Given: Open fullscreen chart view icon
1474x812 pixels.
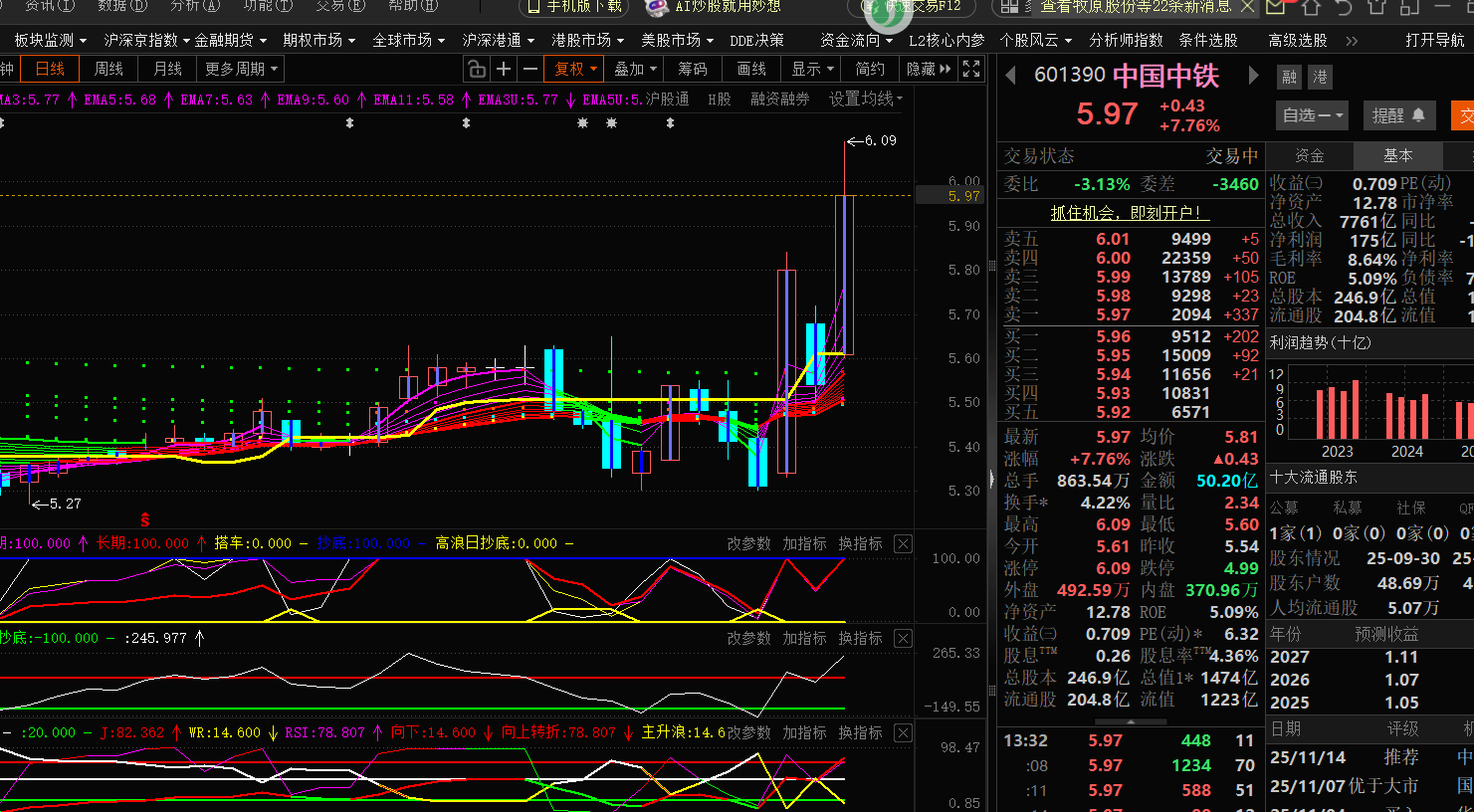Looking at the screenshot, I should [971, 69].
